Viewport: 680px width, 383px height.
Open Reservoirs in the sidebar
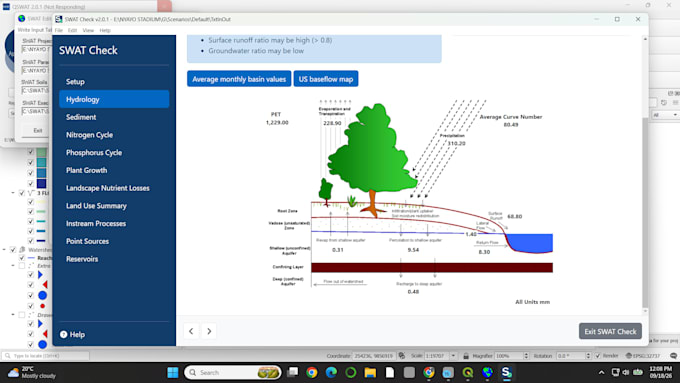pyautogui.click(x=114, y=259)
